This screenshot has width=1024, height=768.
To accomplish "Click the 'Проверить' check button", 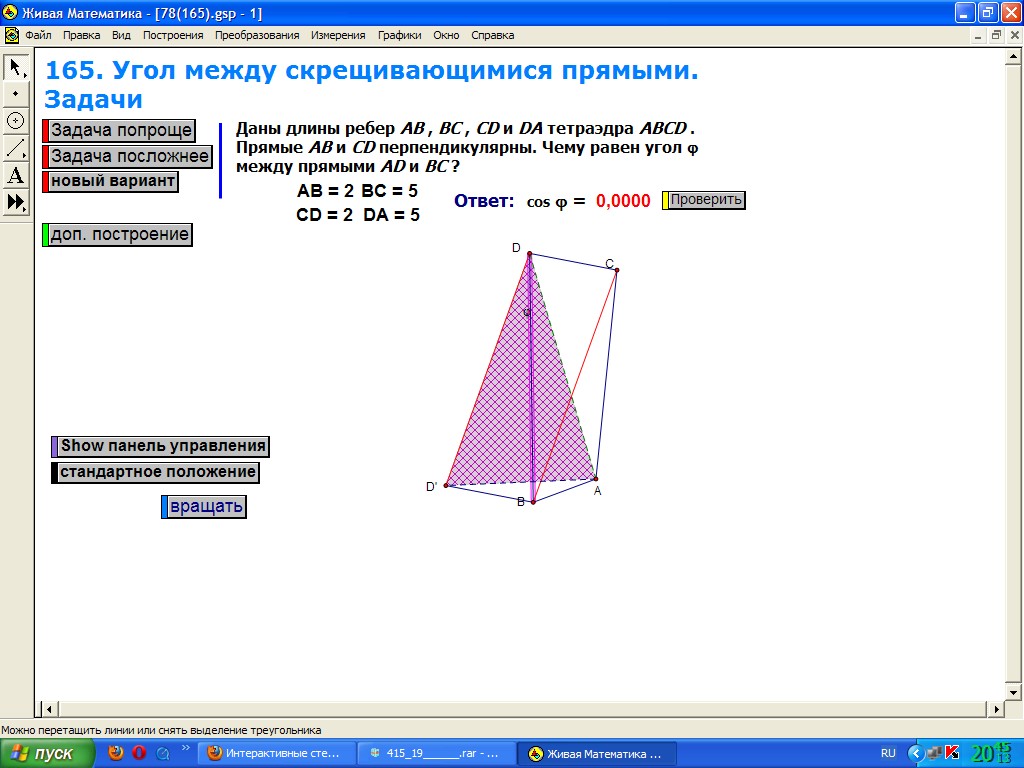I will 706,200.
